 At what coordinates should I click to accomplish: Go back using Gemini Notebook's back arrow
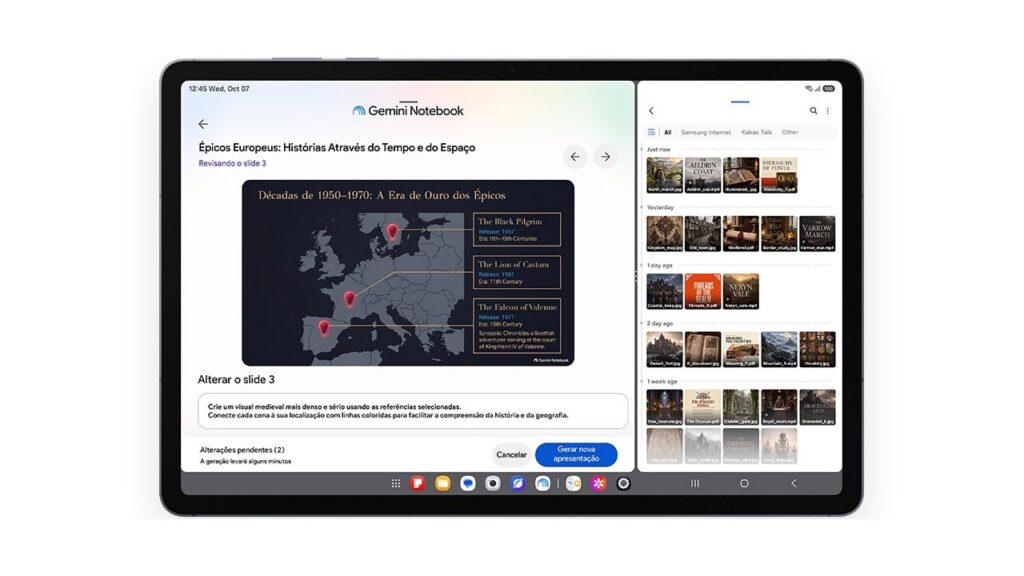203,124
